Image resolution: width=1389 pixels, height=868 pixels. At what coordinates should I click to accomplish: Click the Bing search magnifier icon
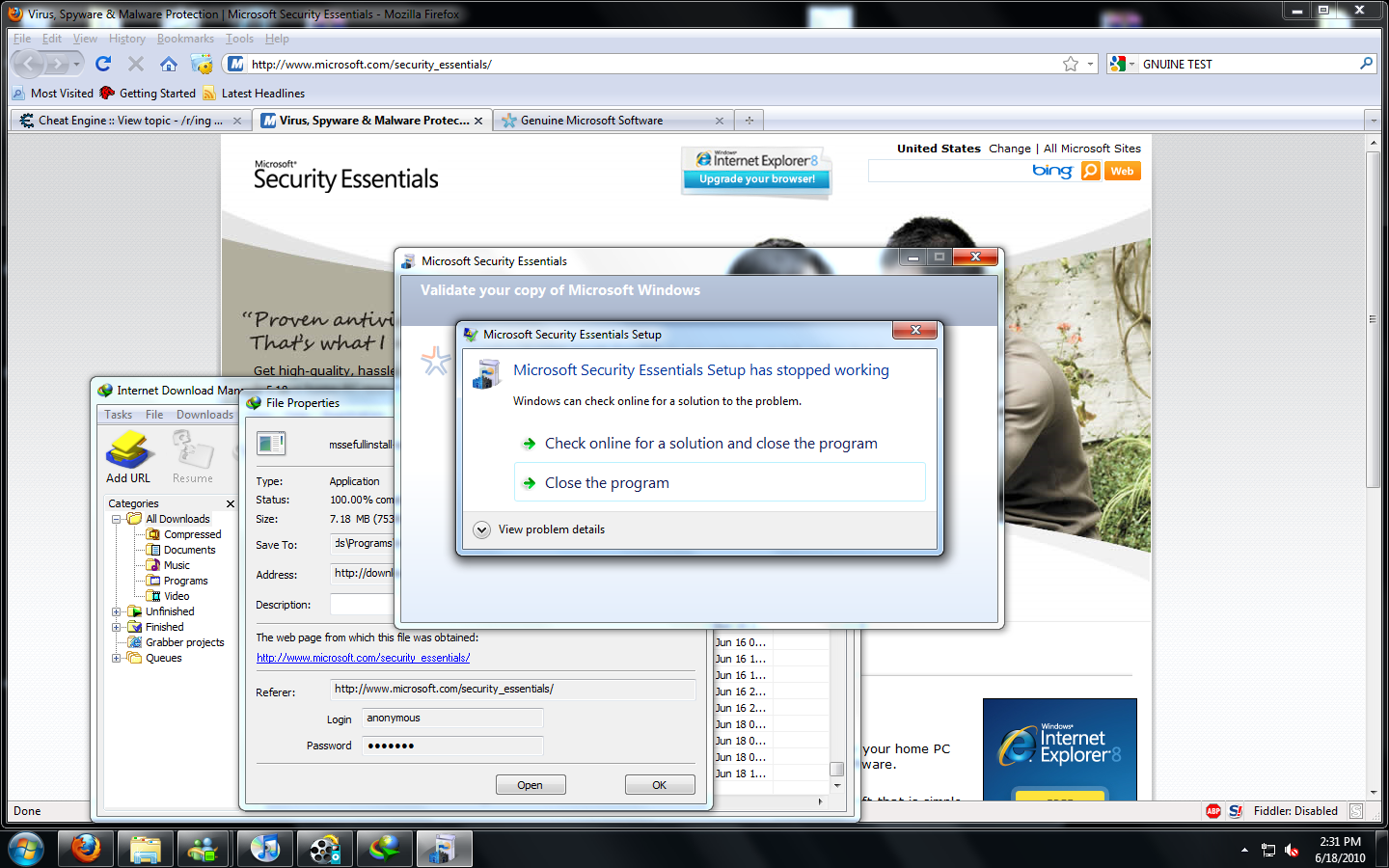tap(1091, 171)
